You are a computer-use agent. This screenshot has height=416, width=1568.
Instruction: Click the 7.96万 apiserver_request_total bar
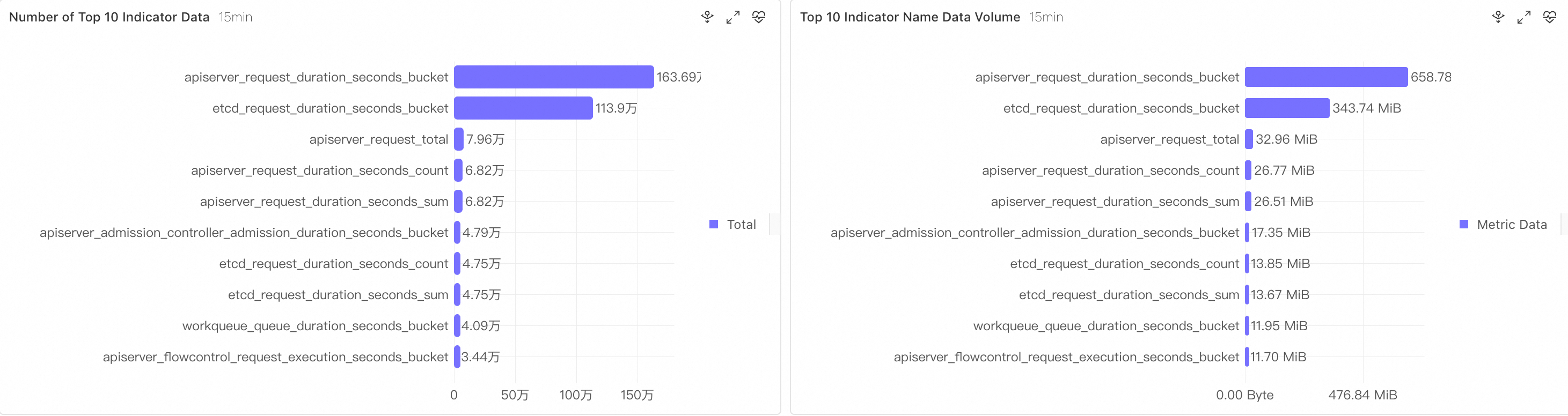pos(459,139)
